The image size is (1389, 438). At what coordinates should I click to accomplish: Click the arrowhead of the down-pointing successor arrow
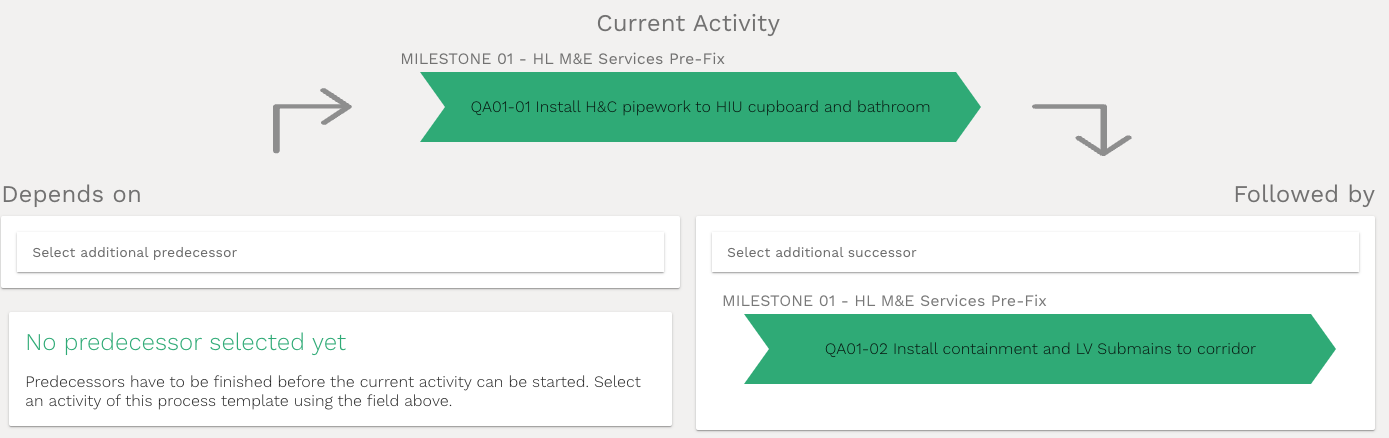(1102, 146)
